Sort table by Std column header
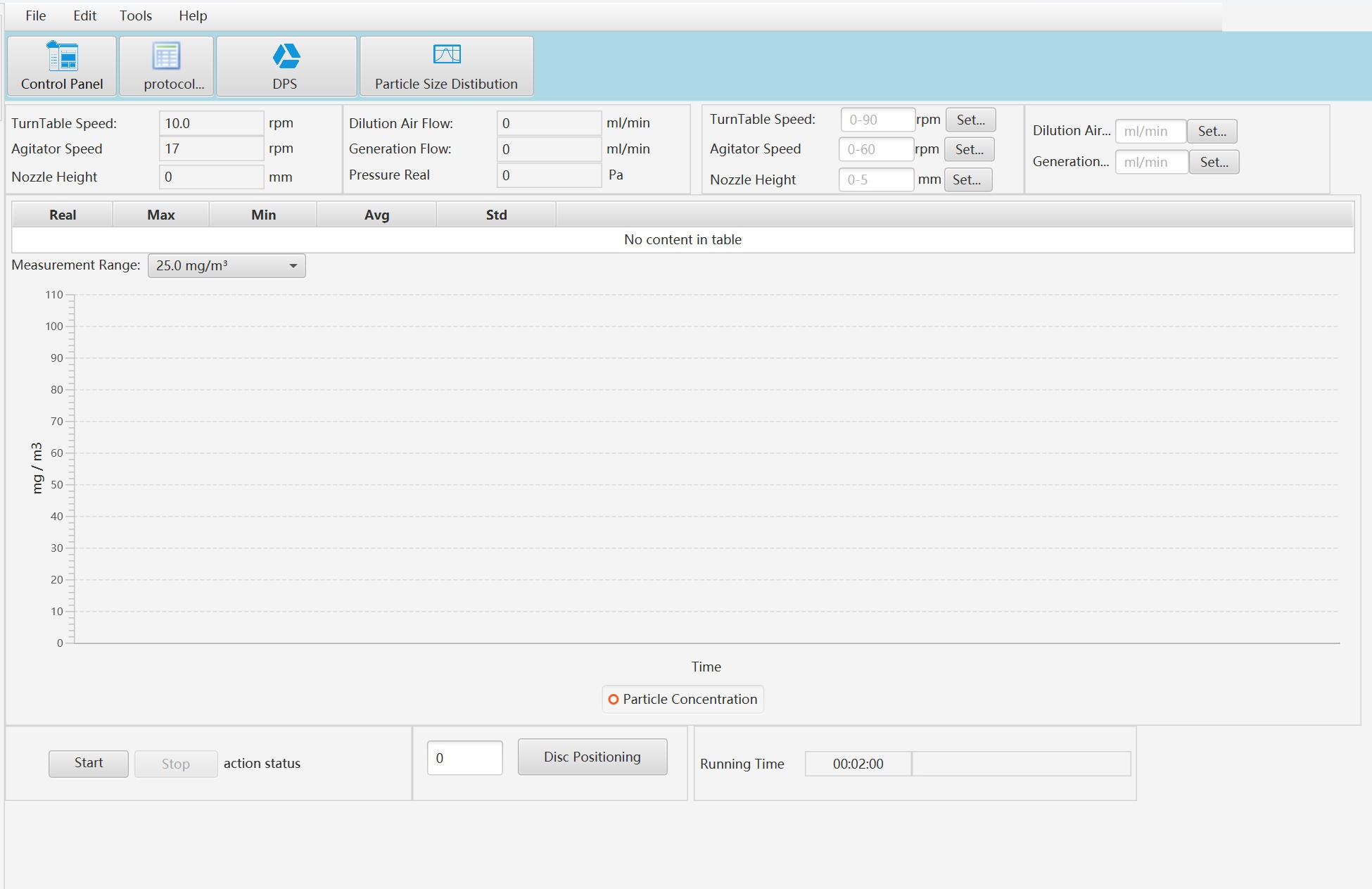The image size is (1372, 889). click(x=496, y=215)
